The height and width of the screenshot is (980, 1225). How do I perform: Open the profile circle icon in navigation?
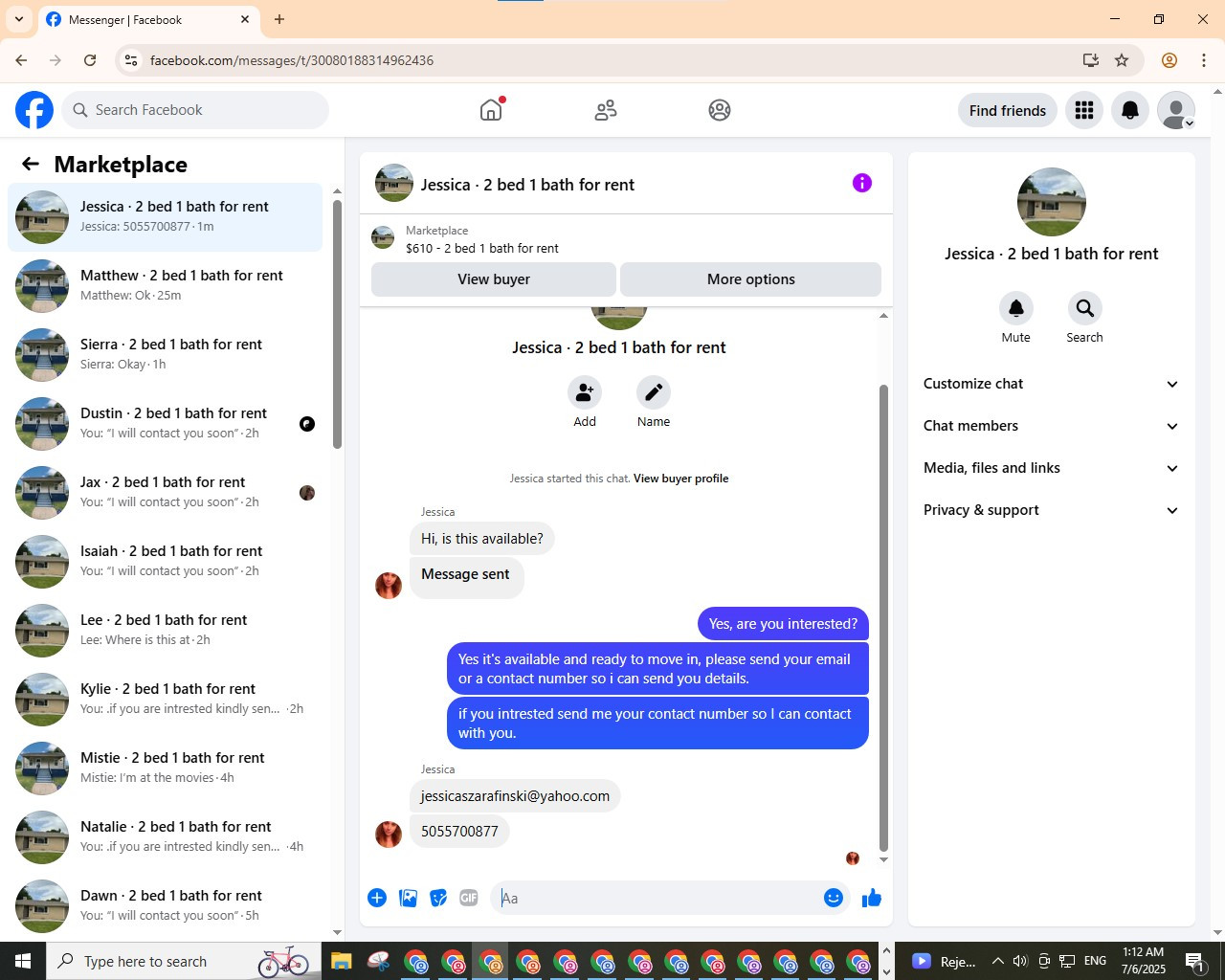tap(720, 110)
